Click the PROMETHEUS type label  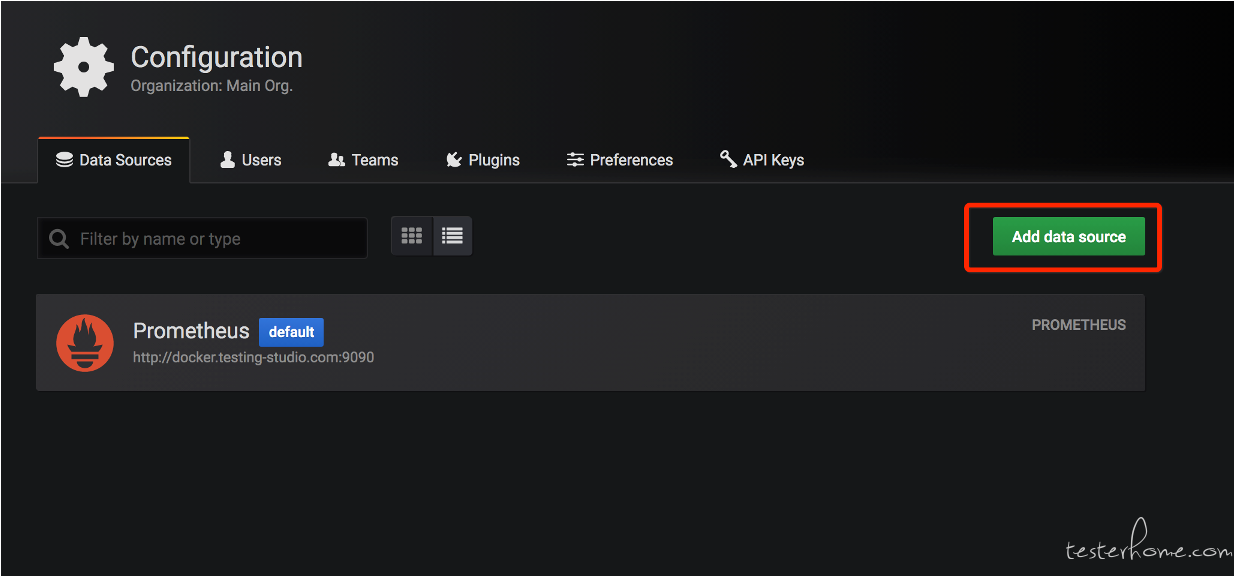(1079, 325)
